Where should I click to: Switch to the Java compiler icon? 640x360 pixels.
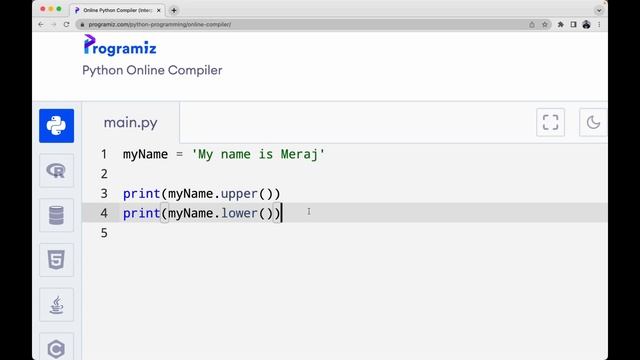click(x=56, y=305)
